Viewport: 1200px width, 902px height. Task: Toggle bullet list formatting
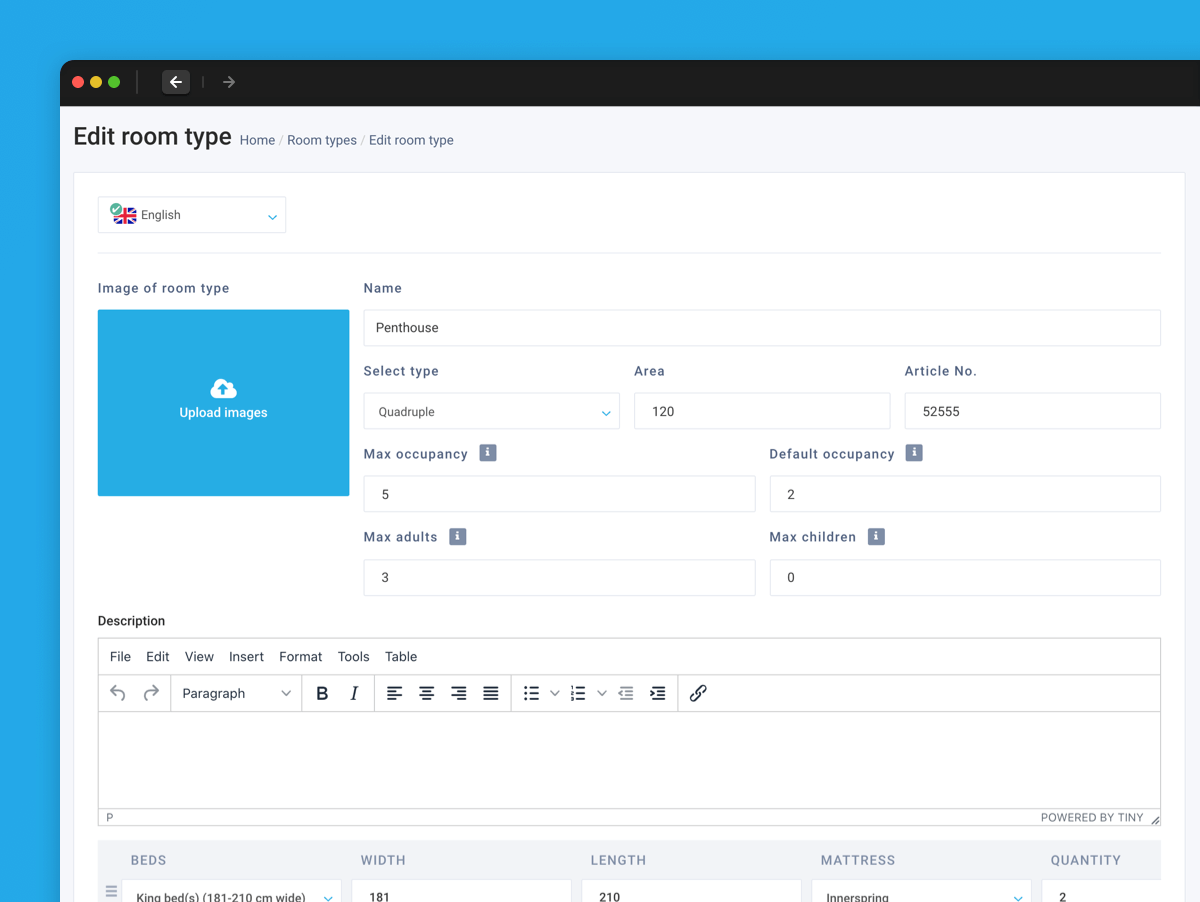click(531, 693)
